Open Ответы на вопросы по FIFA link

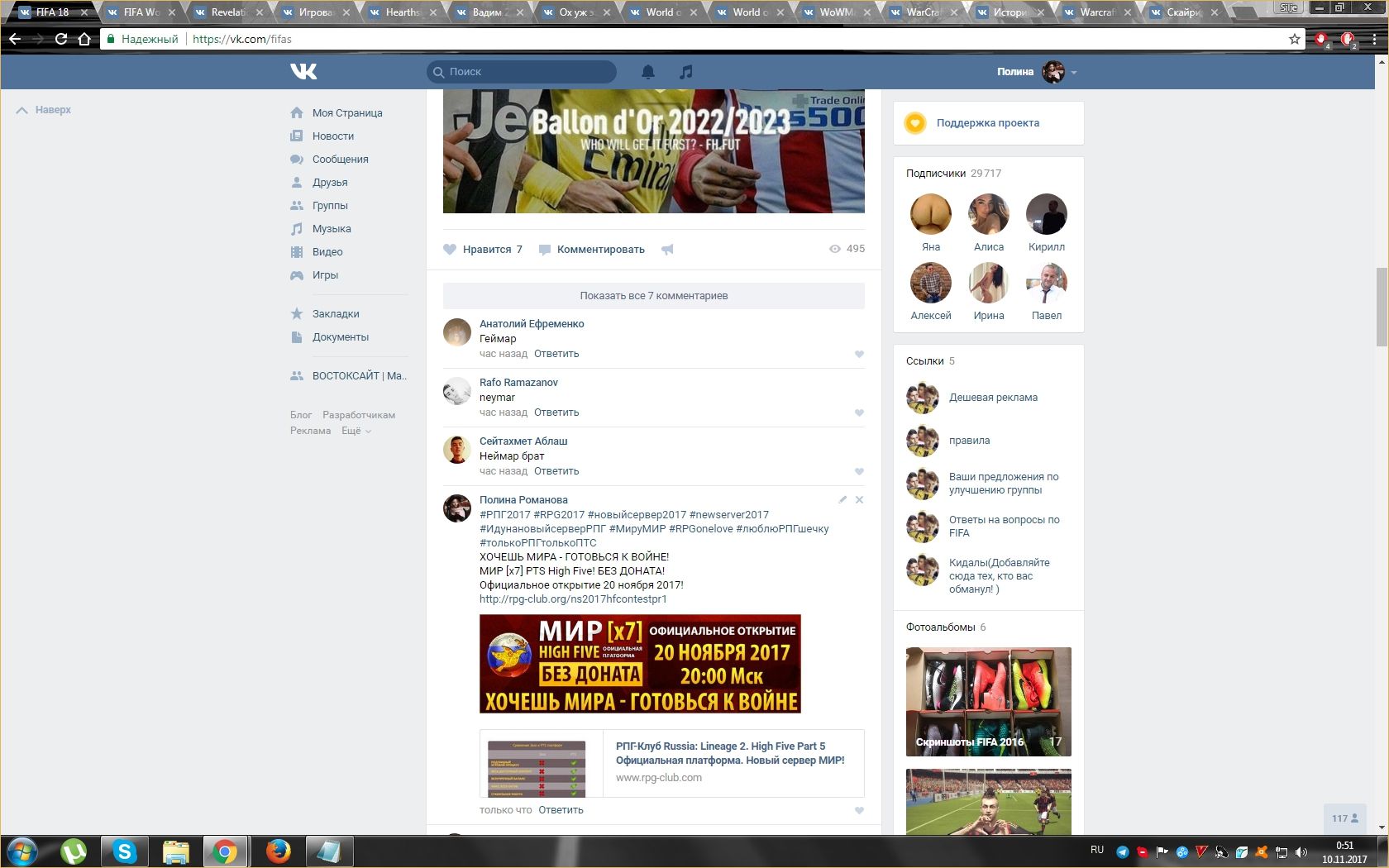point(1005,527)
